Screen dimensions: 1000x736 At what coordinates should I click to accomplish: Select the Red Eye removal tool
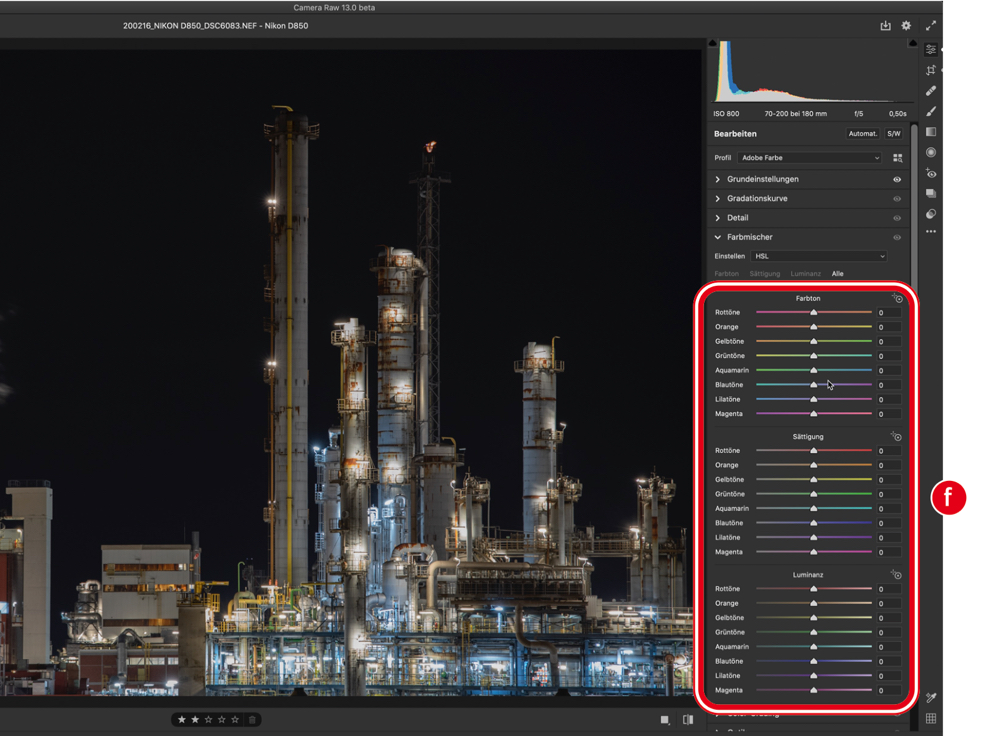931,173
